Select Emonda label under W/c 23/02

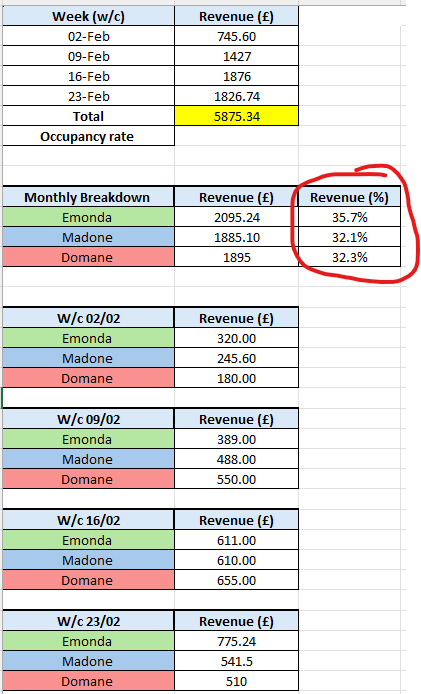coord(88,641)
